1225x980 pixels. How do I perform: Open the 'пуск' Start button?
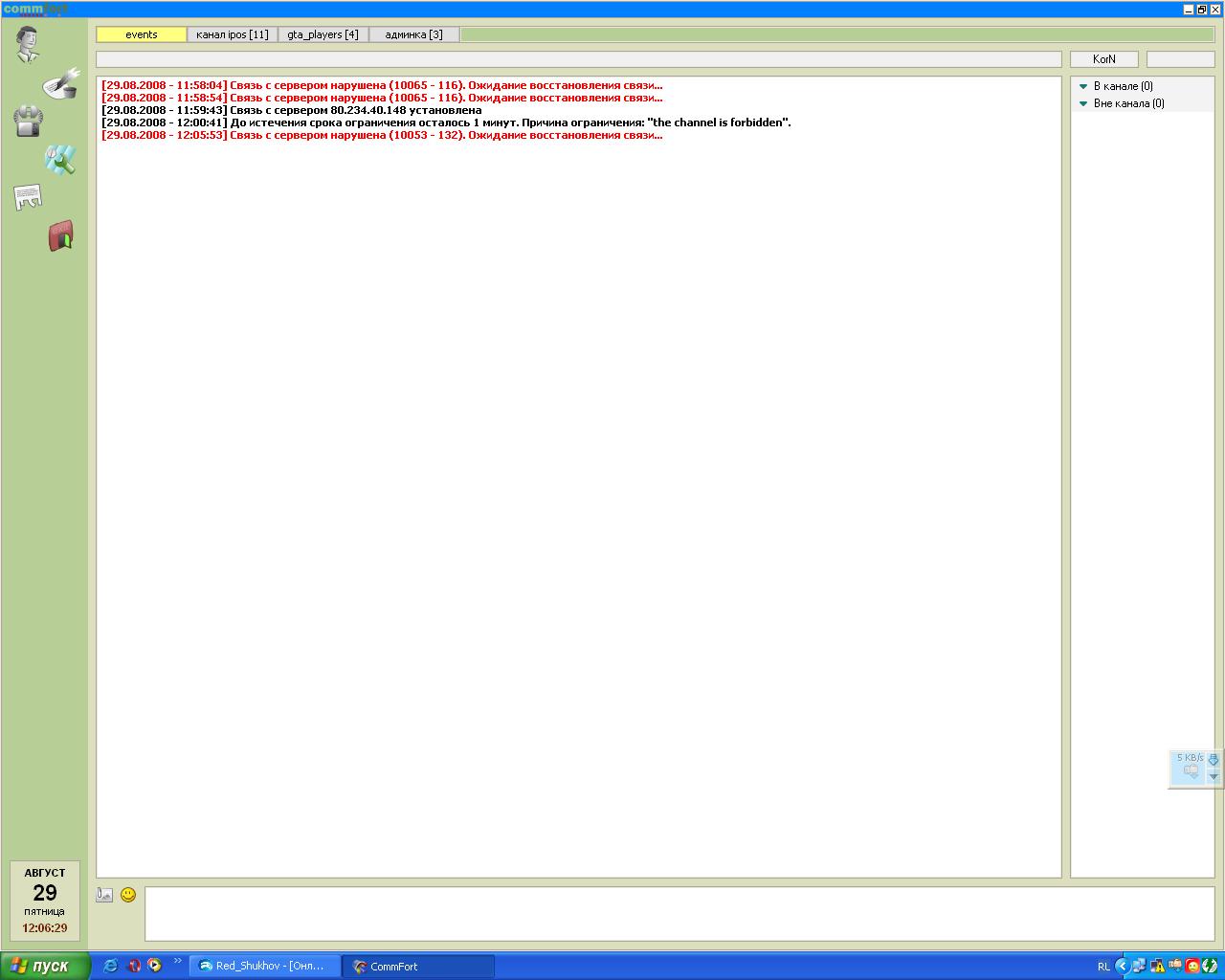[45, 966]
